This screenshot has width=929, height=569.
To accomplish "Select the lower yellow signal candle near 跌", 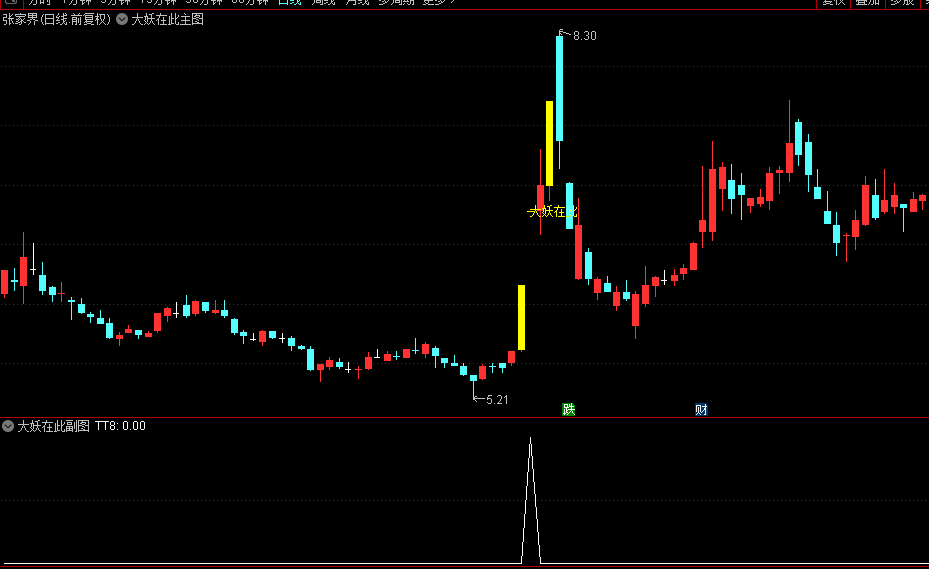I will tap(521, 318).
